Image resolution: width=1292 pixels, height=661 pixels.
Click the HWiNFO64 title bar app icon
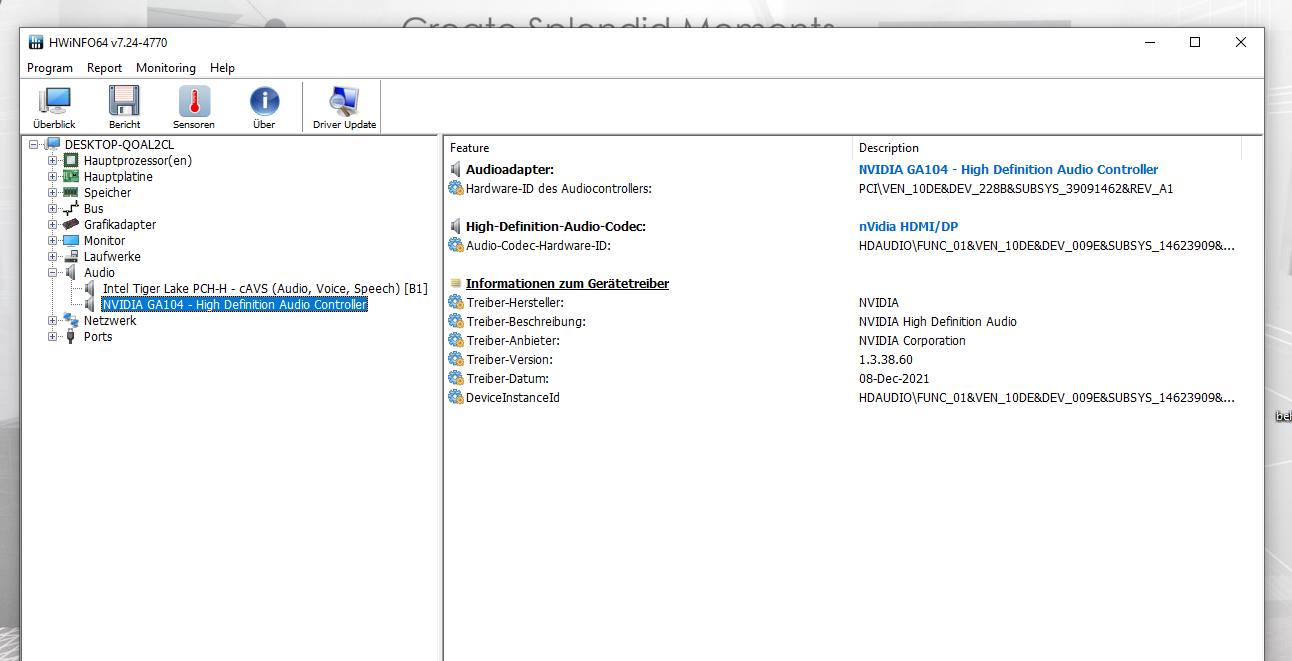coord(36,42)
